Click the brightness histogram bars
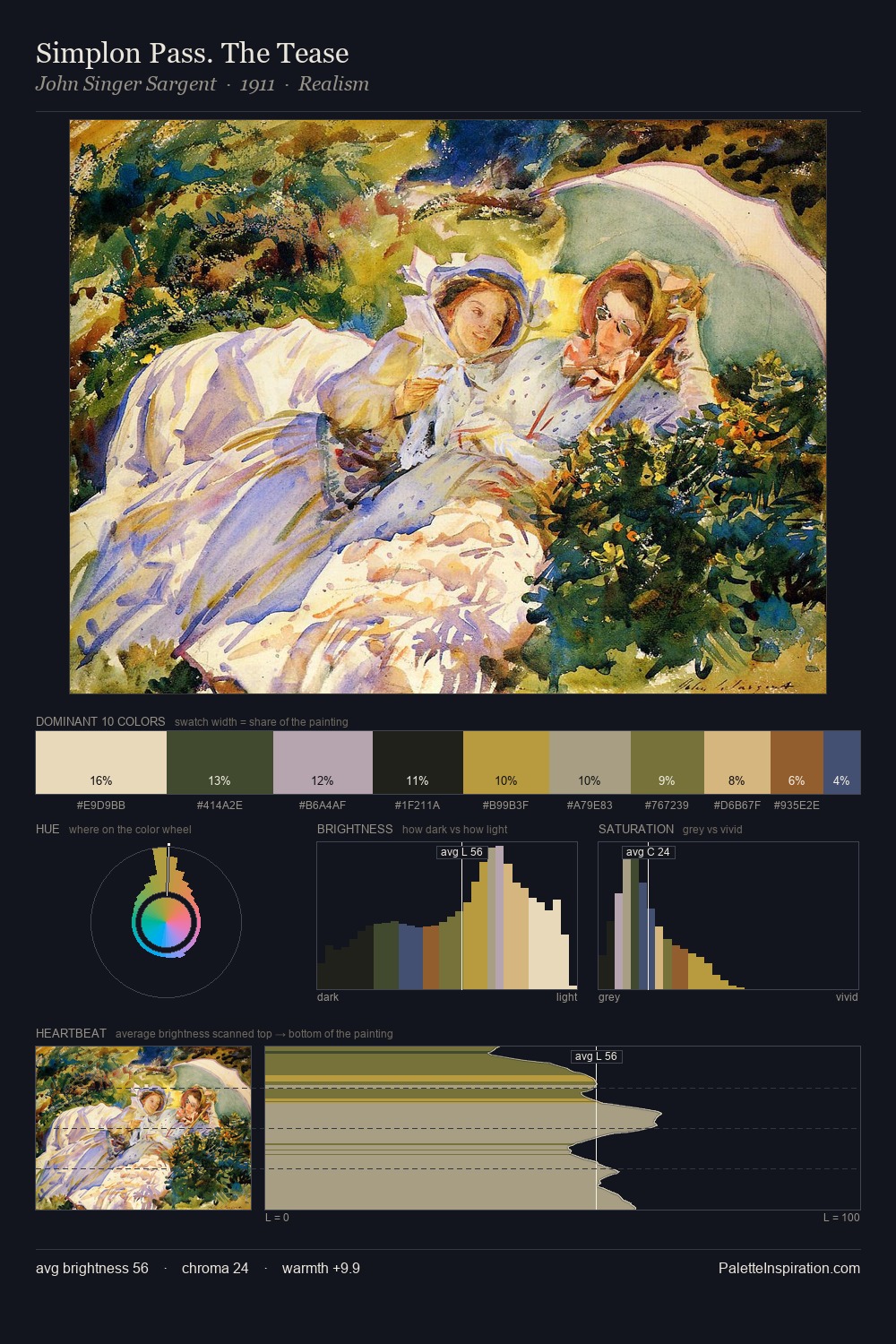 tap(447, 916)
